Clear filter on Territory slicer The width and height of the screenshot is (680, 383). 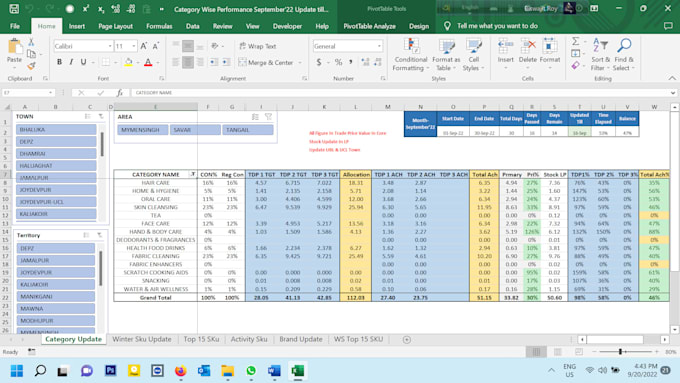pyautogui.click(x=100, y=235)
